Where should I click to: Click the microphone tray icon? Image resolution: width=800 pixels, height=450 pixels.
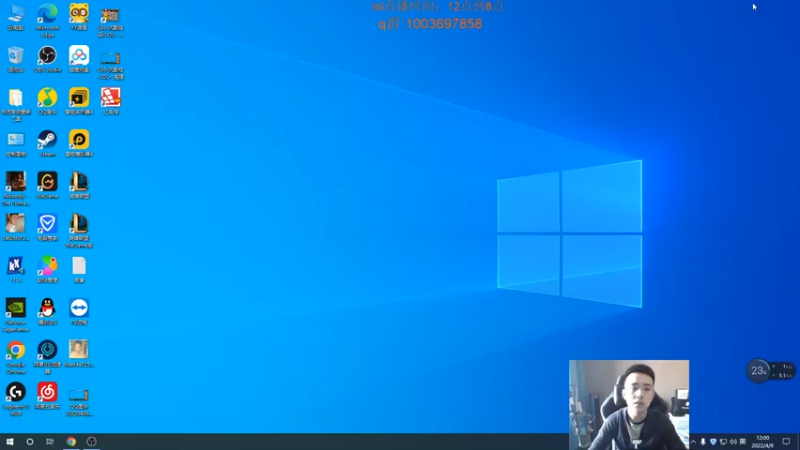(x=703, y=442)
